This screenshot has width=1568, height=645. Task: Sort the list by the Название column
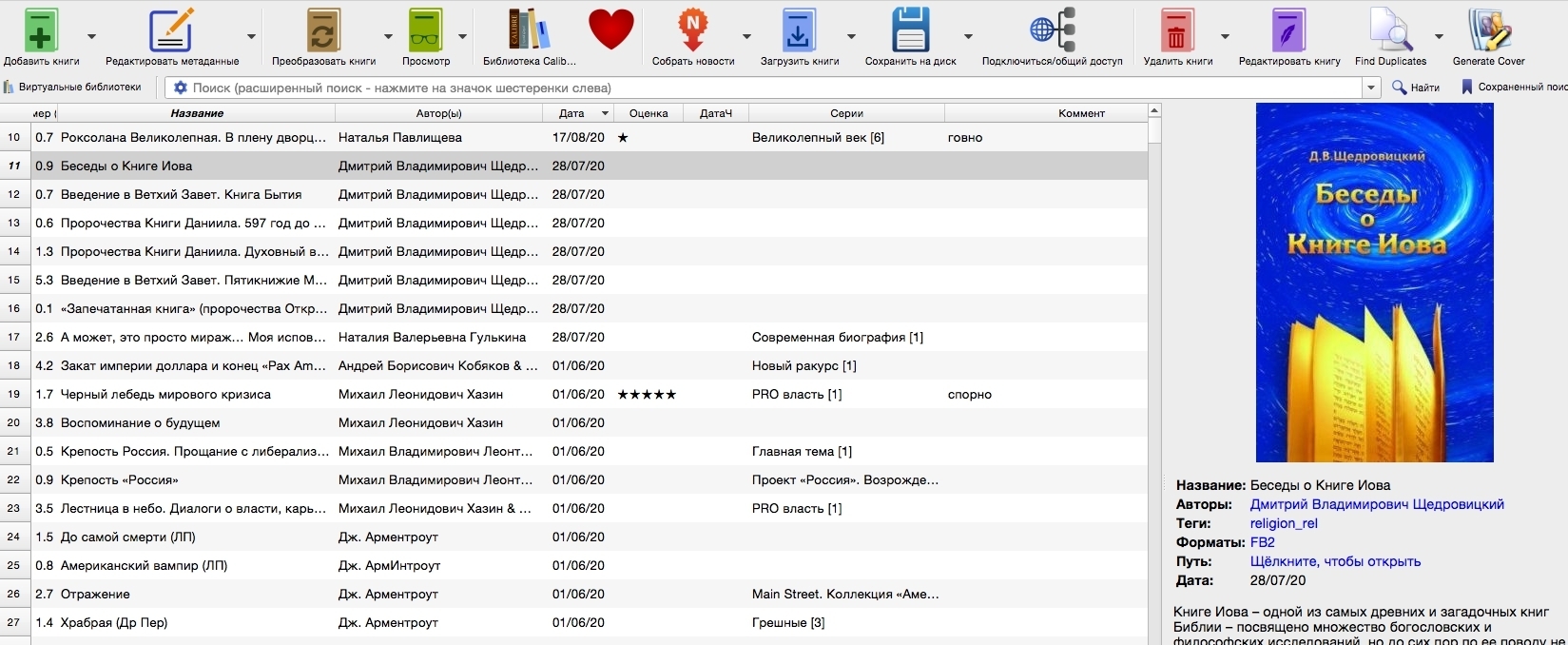[x=197, y=113]
